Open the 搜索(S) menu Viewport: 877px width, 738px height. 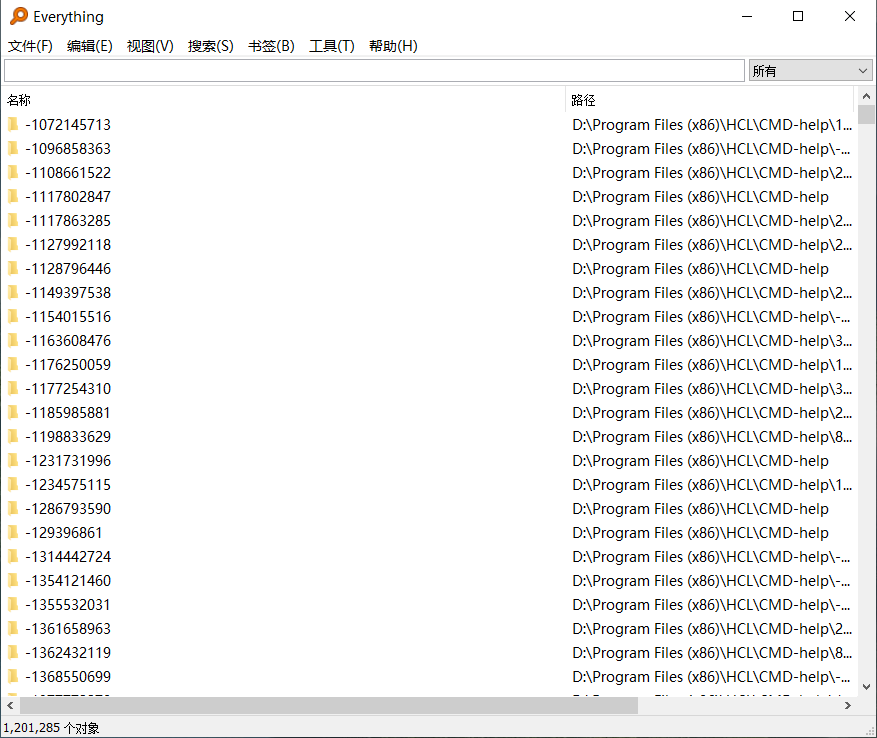click(210, 46)
